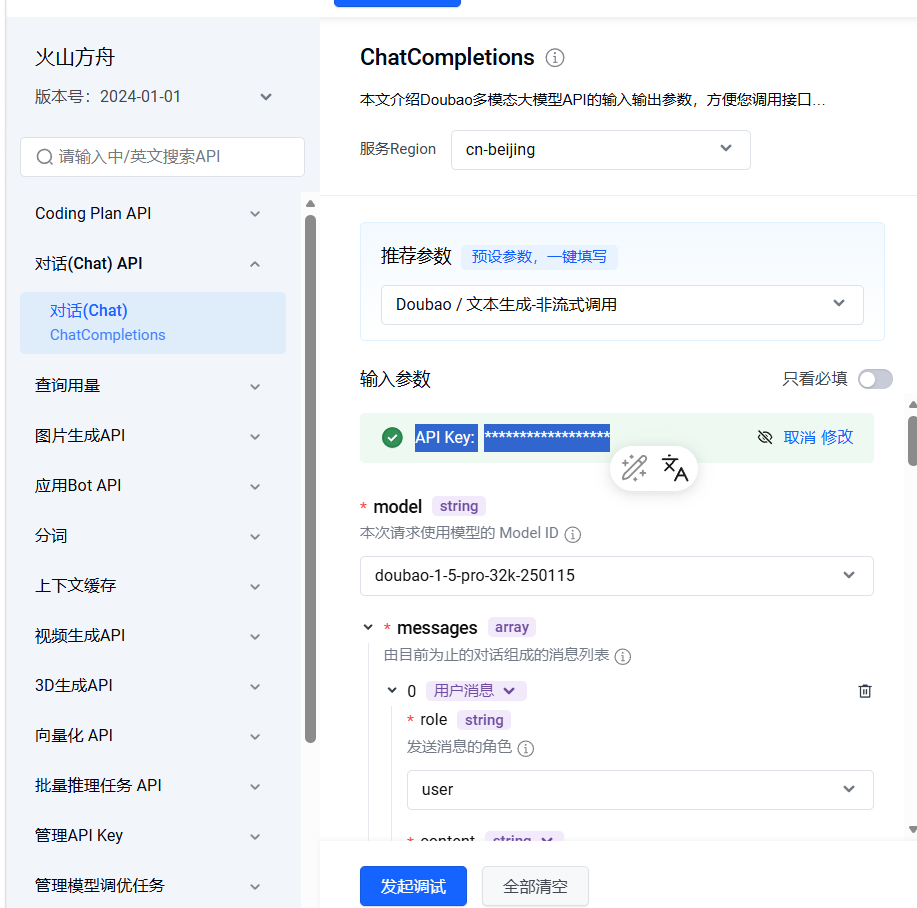Click the 修改 link for API Key

837,437
